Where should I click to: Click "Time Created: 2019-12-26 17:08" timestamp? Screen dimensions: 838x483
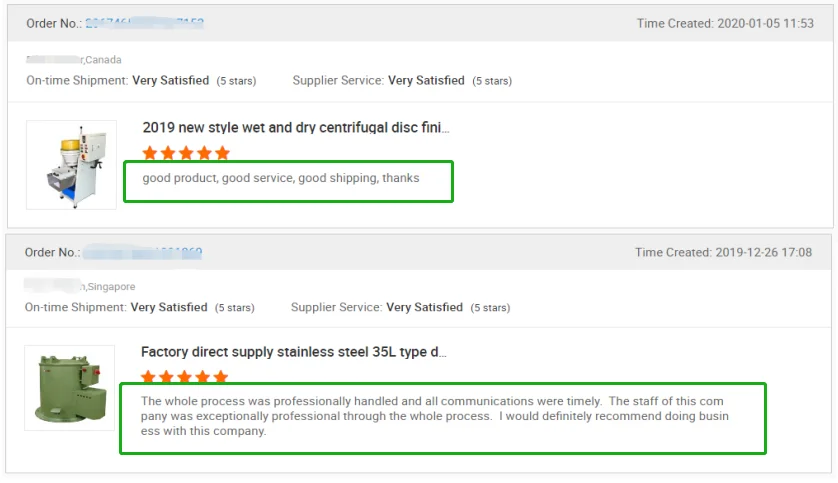723,253
